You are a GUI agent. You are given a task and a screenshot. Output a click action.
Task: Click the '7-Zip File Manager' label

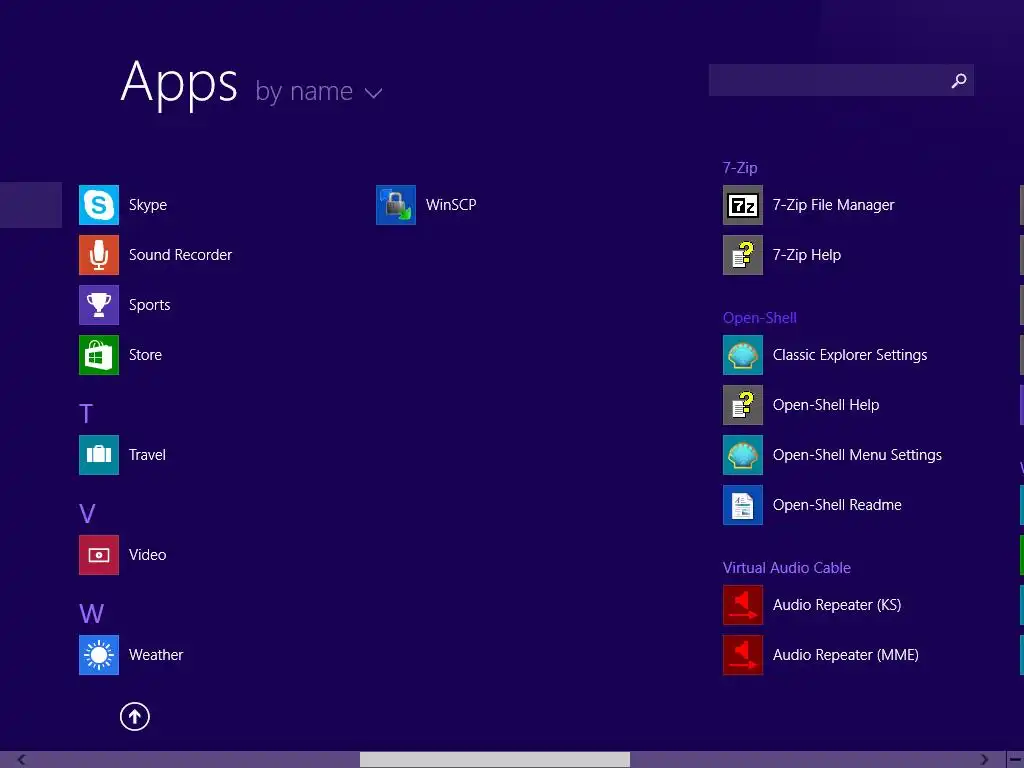(x=833, y=205)
